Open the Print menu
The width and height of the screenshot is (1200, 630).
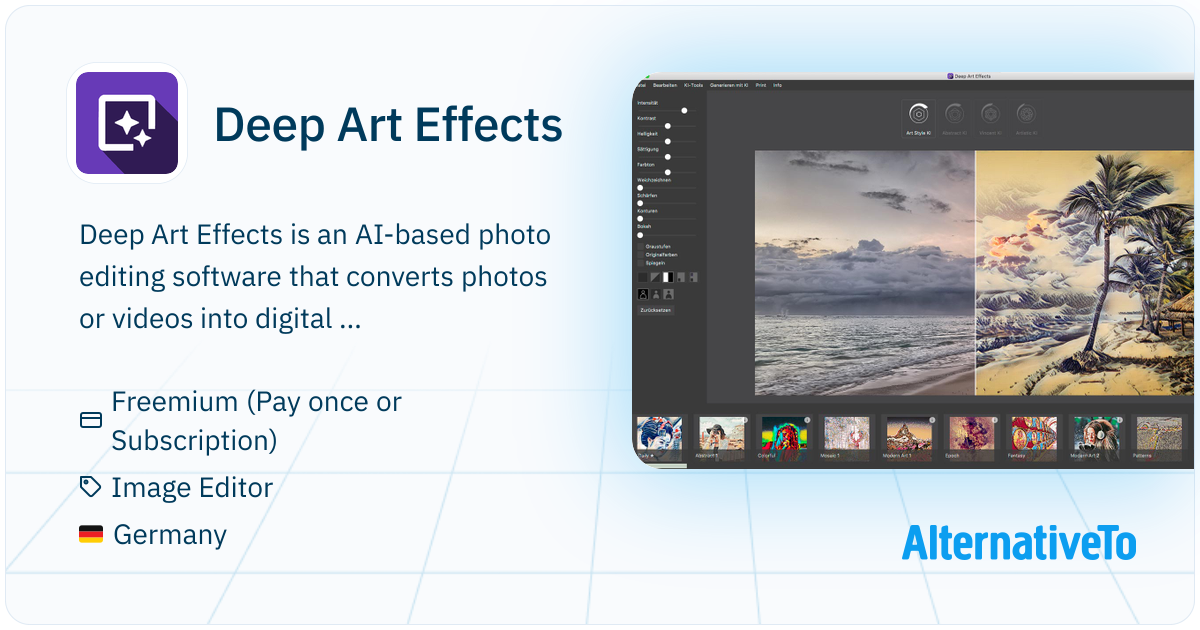tap(761, 85)
